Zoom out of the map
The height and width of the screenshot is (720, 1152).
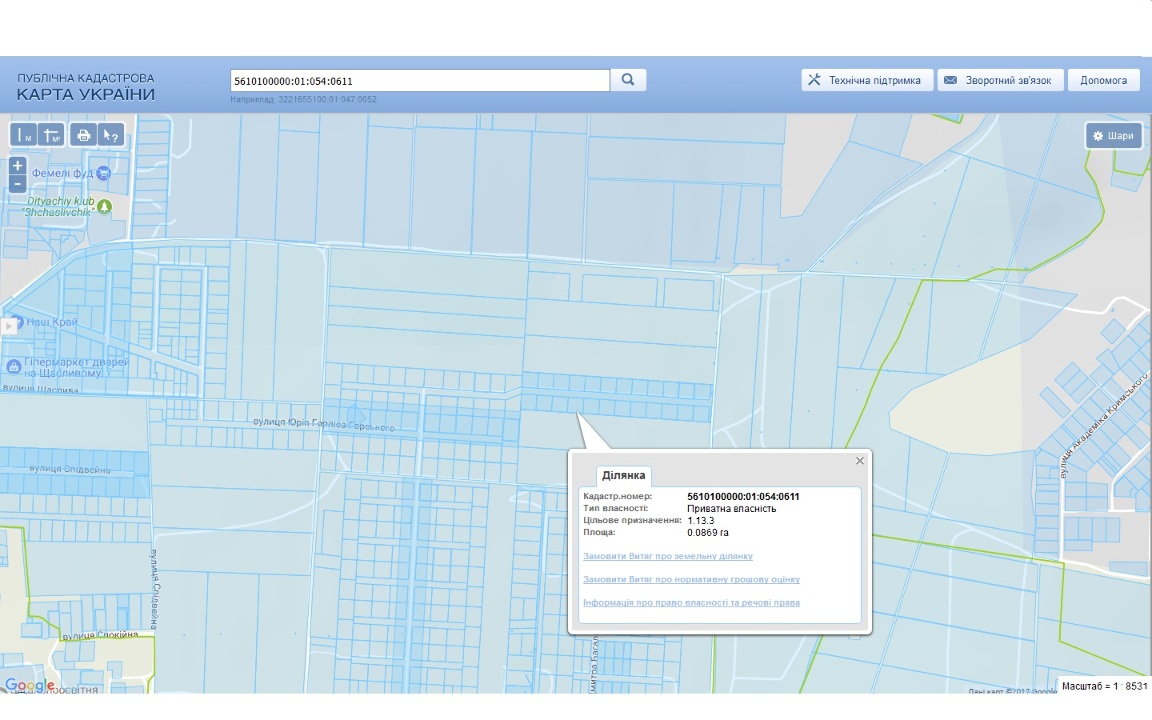coord(18,183)
